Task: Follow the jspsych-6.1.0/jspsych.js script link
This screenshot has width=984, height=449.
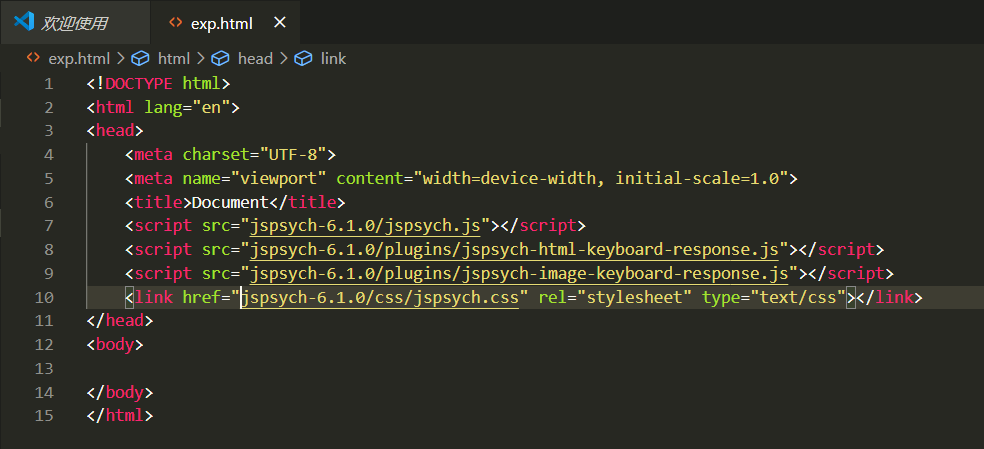Action: (364, 225)
